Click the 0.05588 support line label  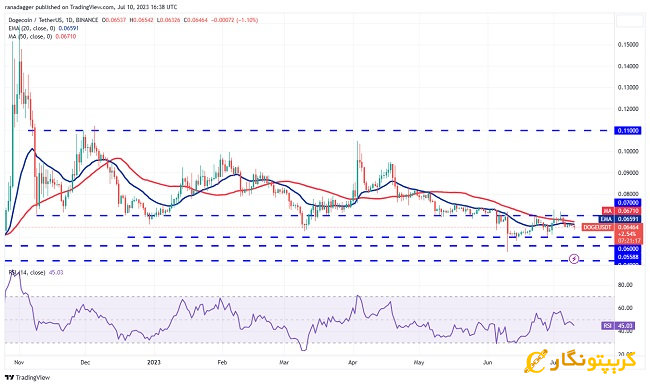(x=628, y=257)
